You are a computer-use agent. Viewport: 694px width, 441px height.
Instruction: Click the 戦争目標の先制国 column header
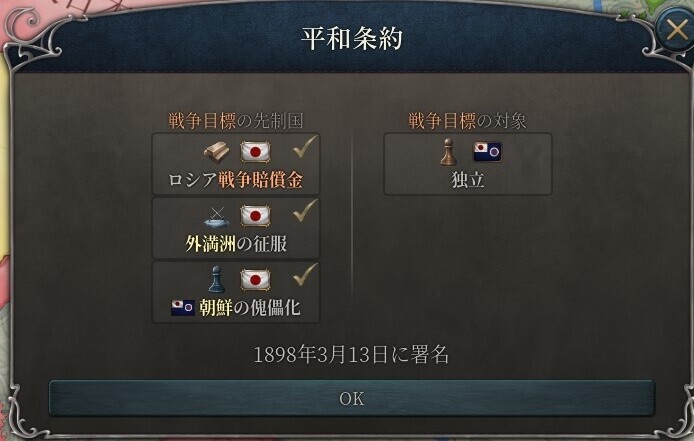[x=236, y=121]
